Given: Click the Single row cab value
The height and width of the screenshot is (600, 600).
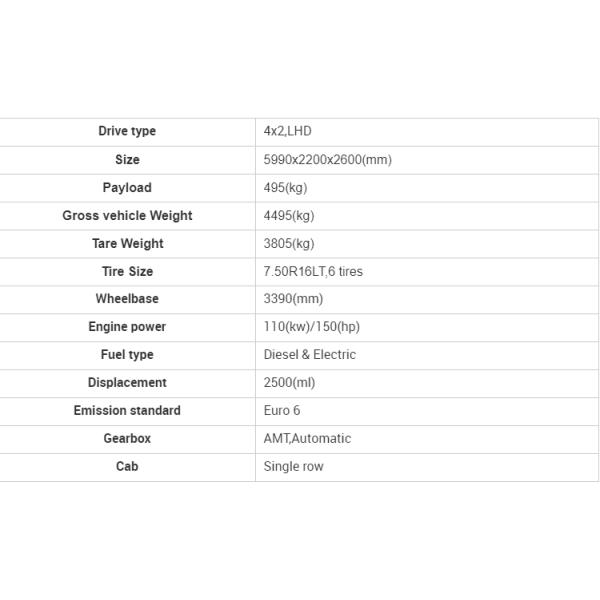Looking at the screenshot, I should pyautogui.click(x=293, y=467).
